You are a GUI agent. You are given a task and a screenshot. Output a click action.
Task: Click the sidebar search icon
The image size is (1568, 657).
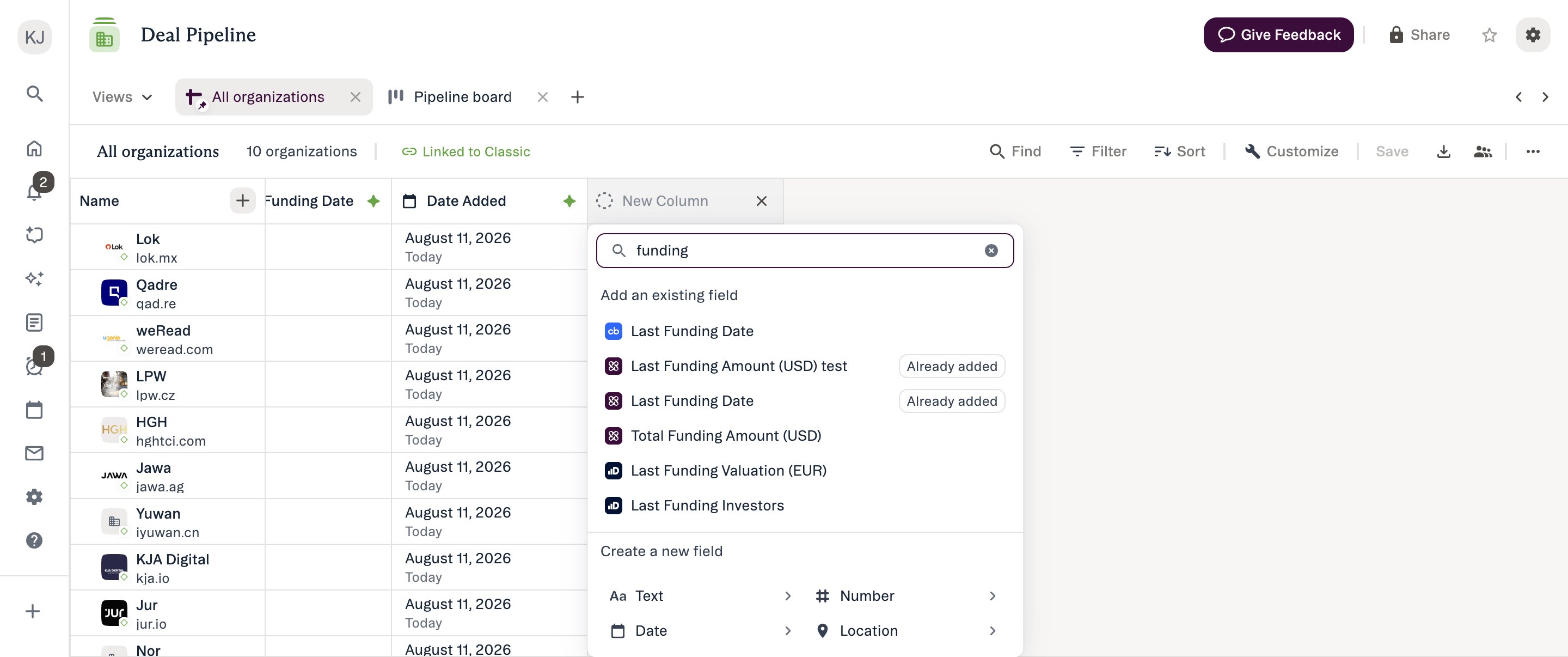(35, 94)
